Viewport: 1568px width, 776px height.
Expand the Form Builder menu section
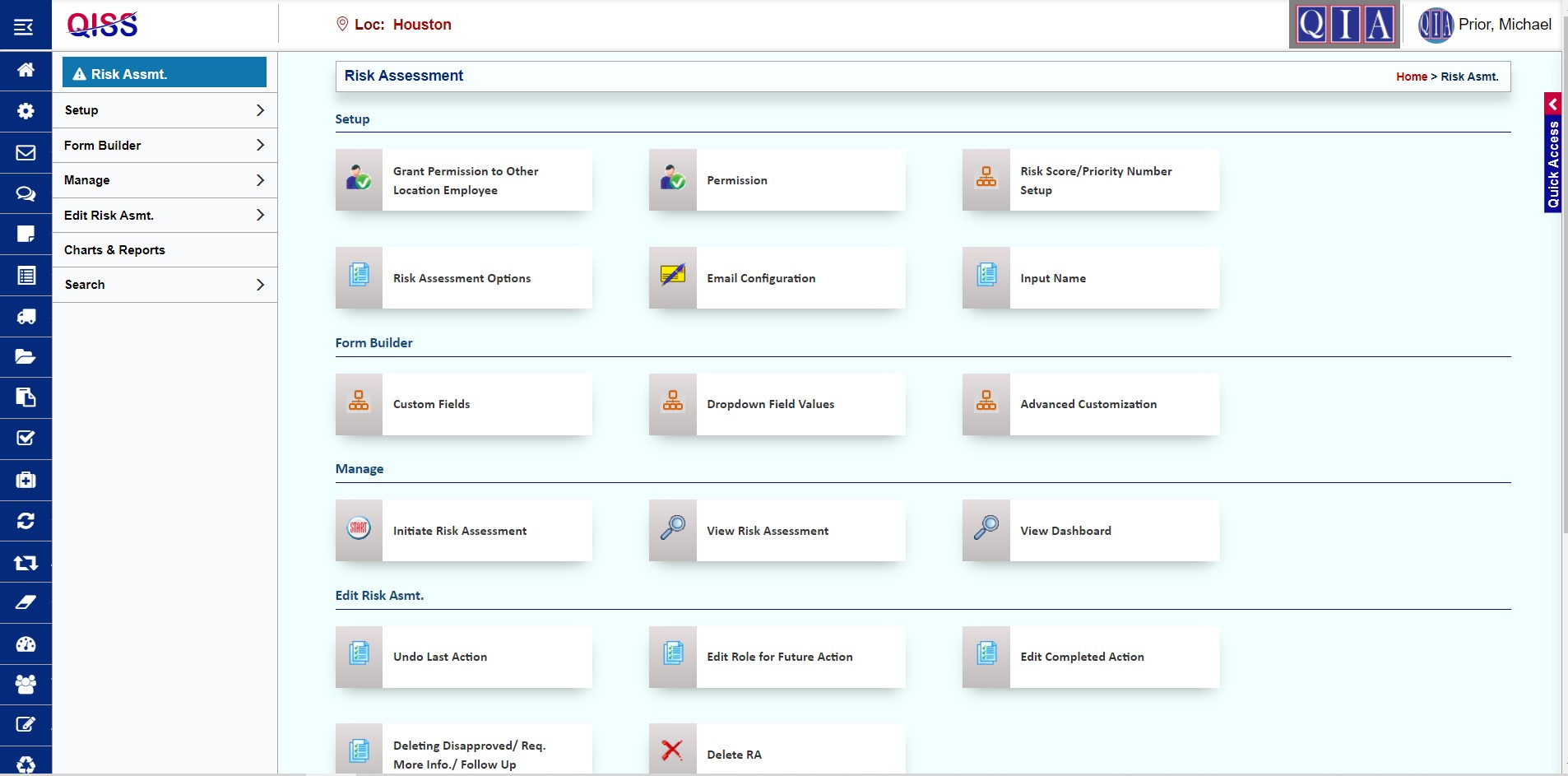[164, 145]
